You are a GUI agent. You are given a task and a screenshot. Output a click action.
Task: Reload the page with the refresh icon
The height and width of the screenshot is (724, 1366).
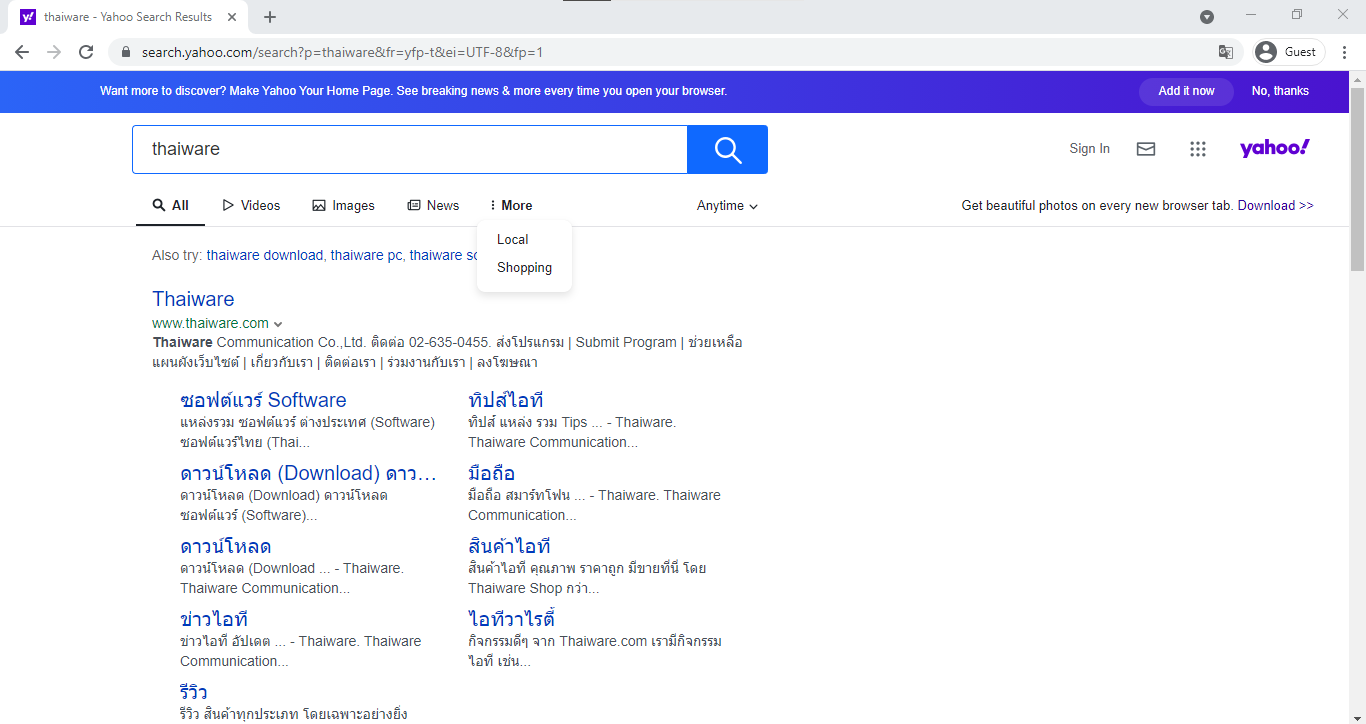click(x=86, y=52)
